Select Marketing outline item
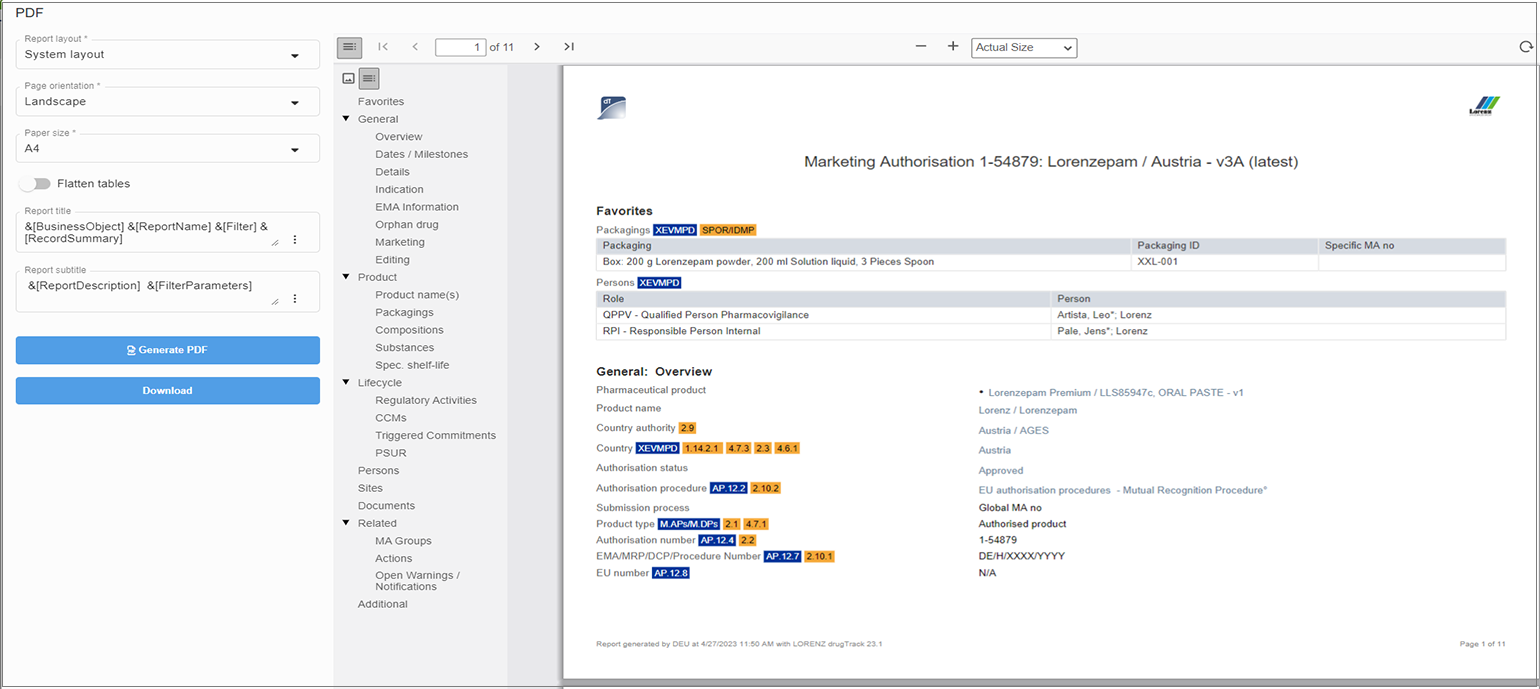 (400, 242)
